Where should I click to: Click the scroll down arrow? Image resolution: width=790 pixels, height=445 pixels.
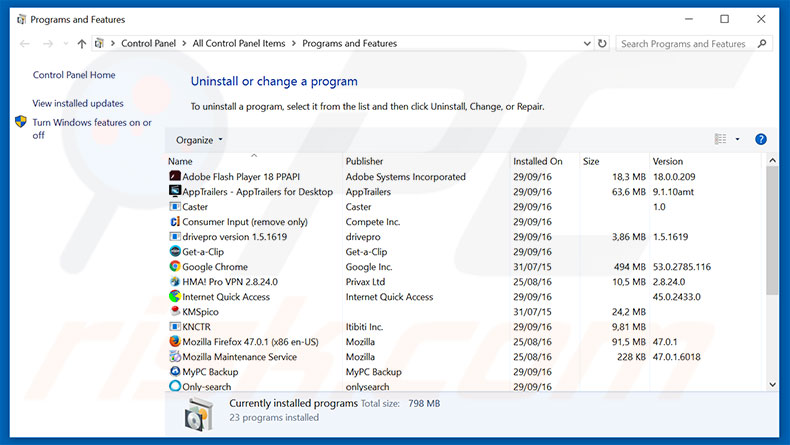tap(772, 385)
